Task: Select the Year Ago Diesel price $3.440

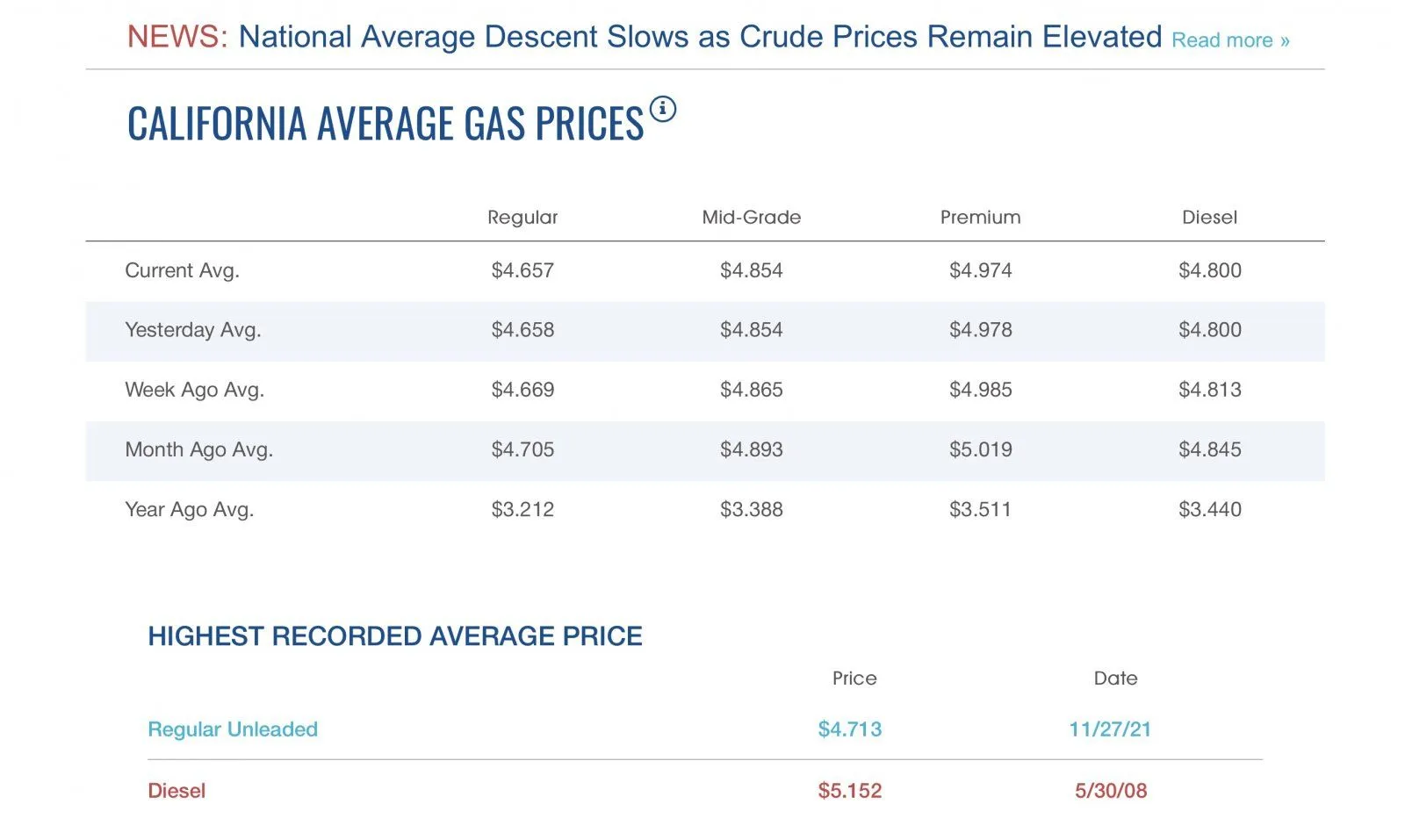Action: pyautogui.click(x=1209, y=509)
